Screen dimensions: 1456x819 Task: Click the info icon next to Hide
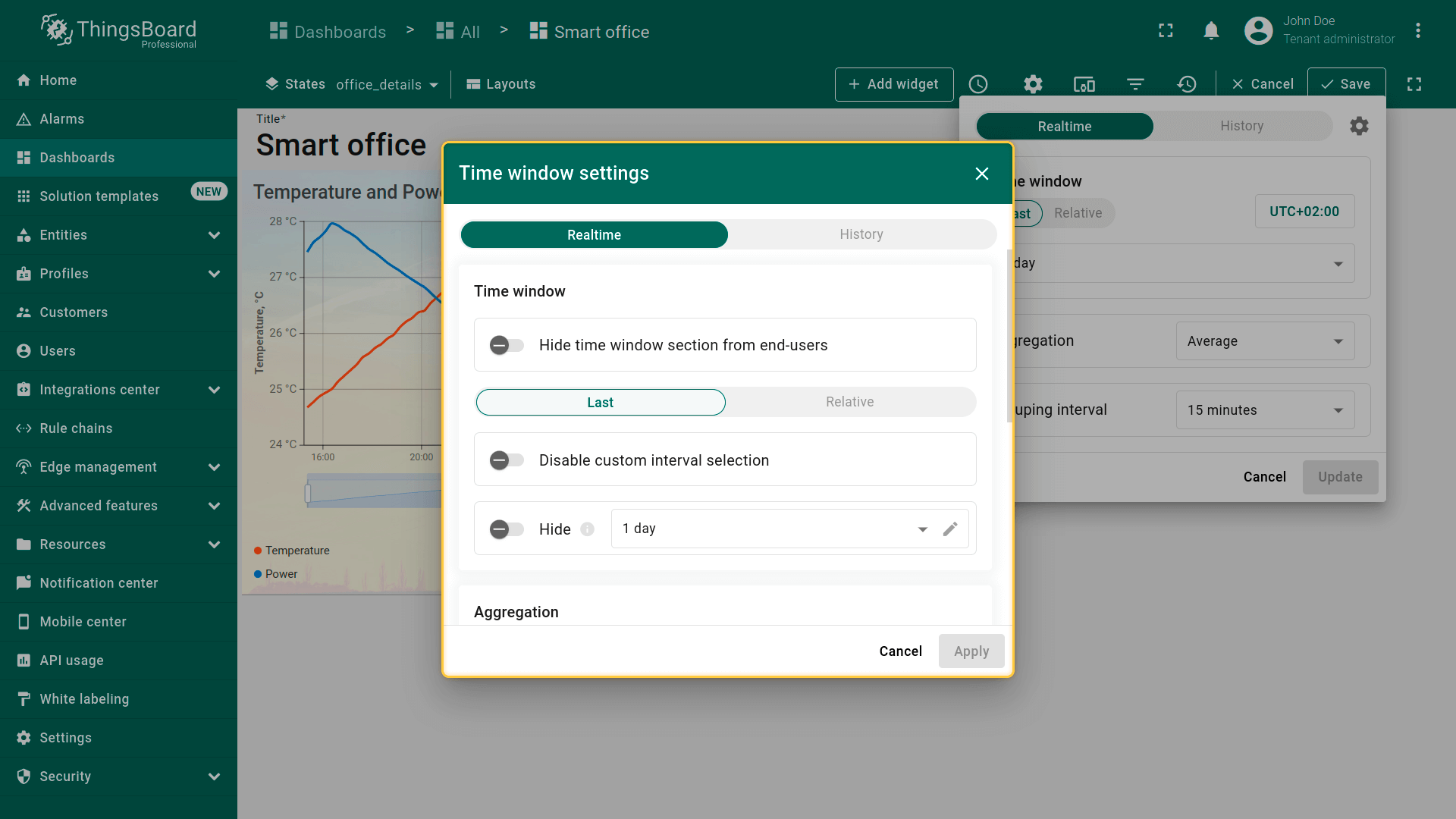click(588, 529)
